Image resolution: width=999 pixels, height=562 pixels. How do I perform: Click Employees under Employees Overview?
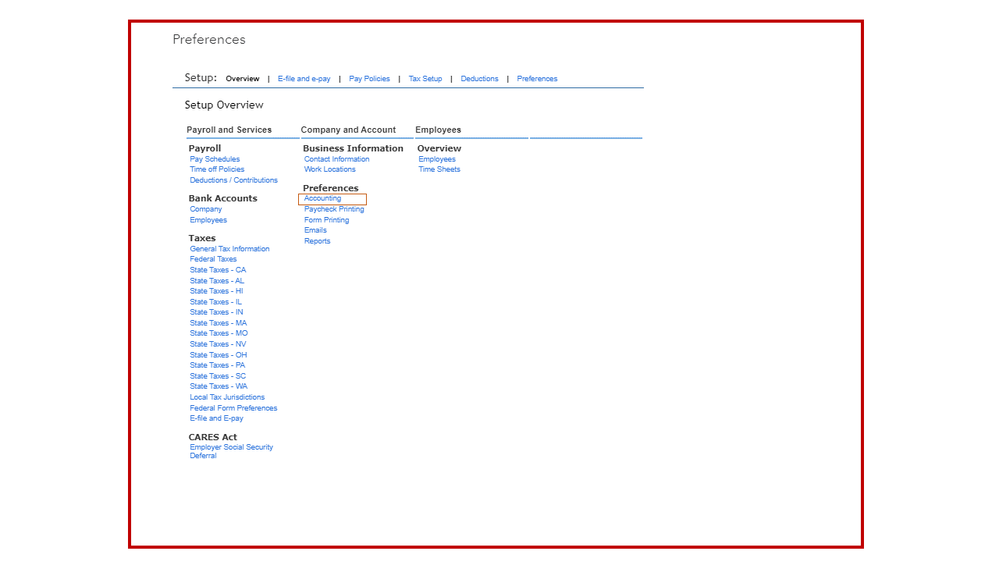point(436,159)
